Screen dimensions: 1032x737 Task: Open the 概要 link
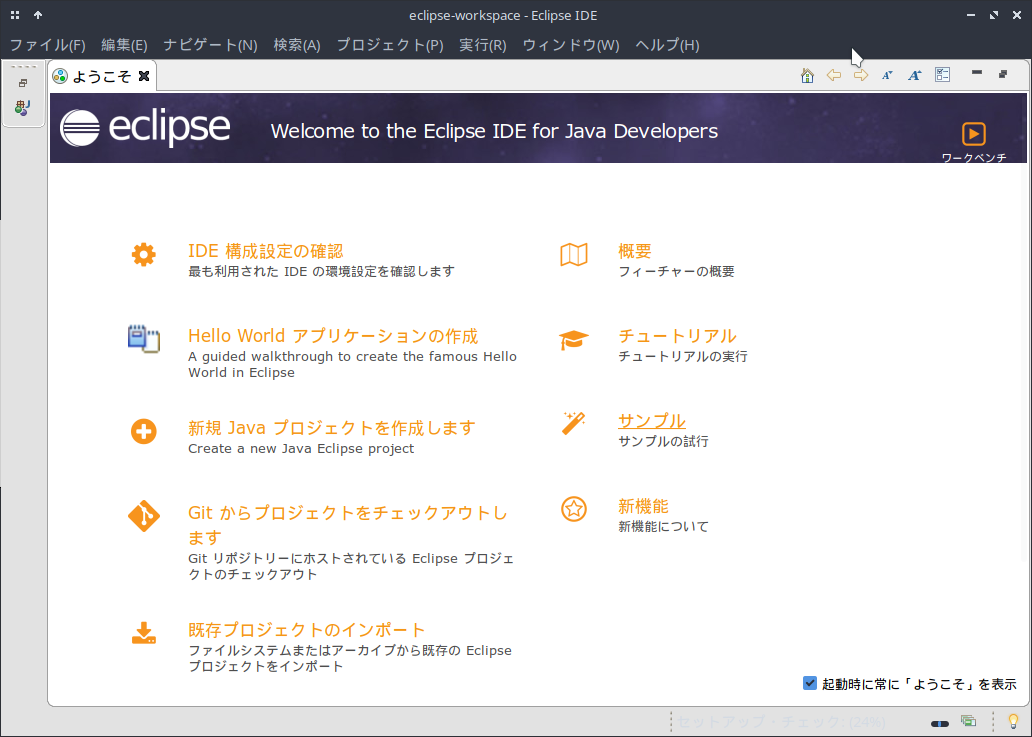[635, 251]
